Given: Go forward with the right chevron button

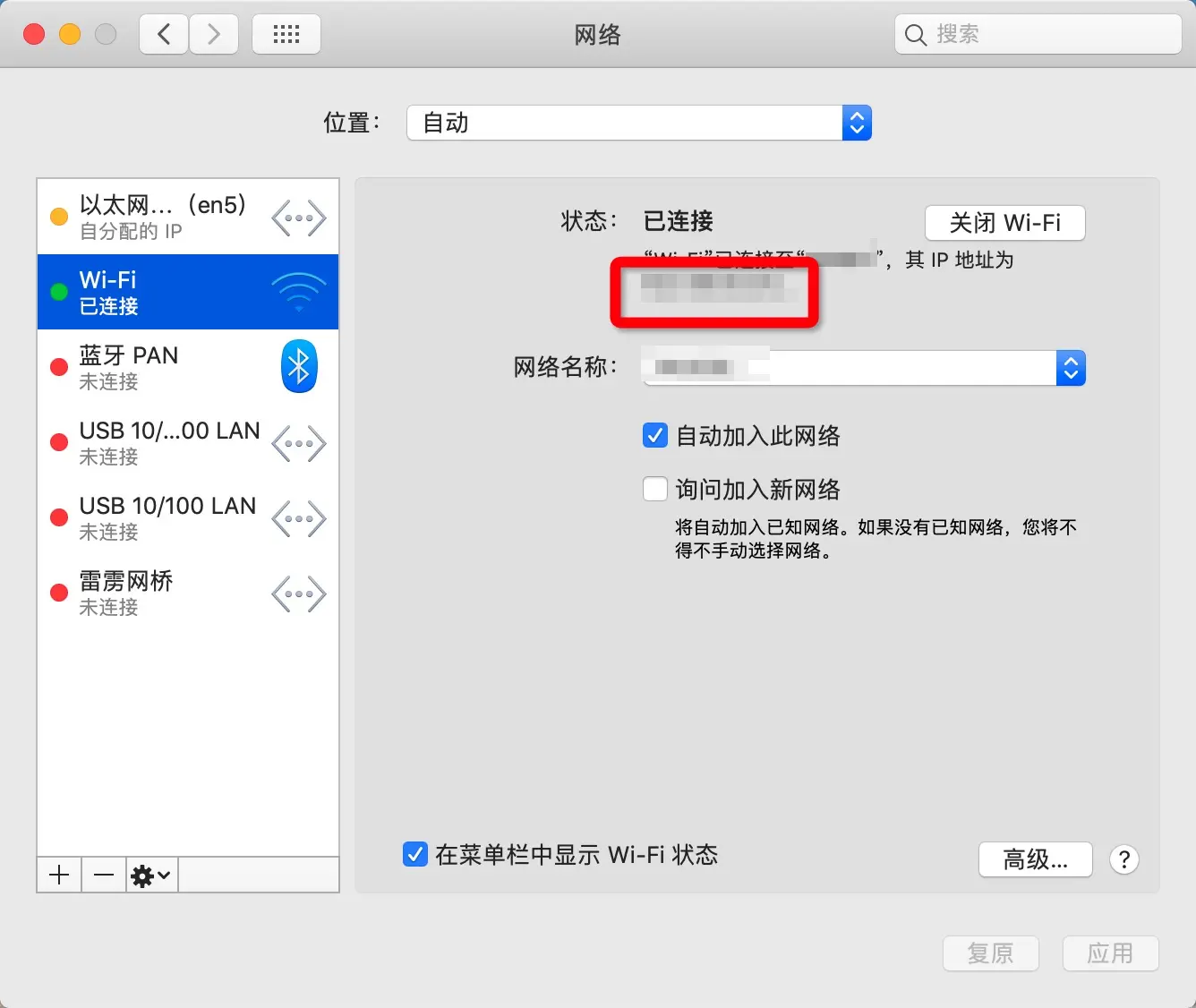Looking at the screenshot, I should 213,35.
